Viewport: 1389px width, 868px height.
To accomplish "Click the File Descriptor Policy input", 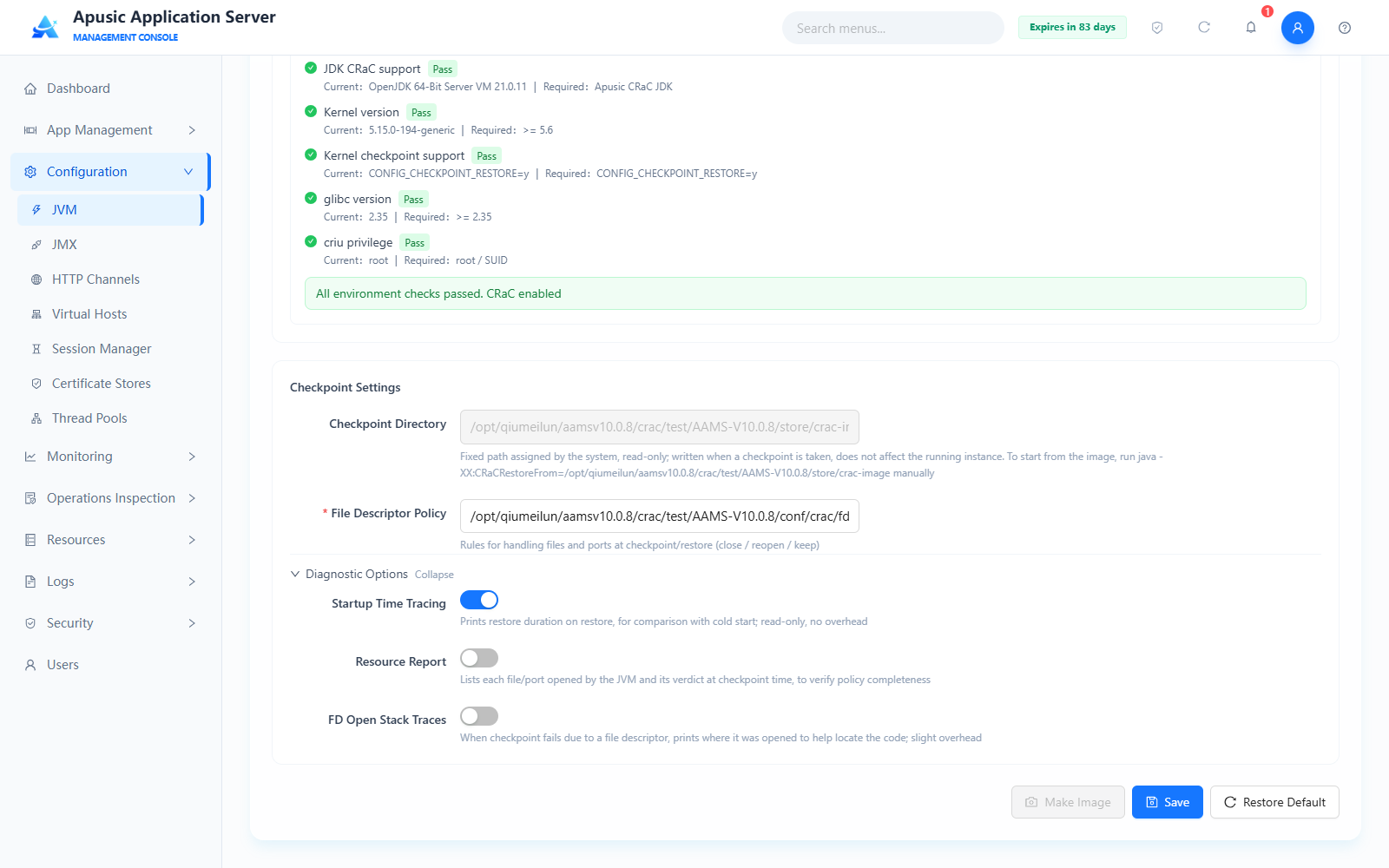I will (x=660, y=516).
